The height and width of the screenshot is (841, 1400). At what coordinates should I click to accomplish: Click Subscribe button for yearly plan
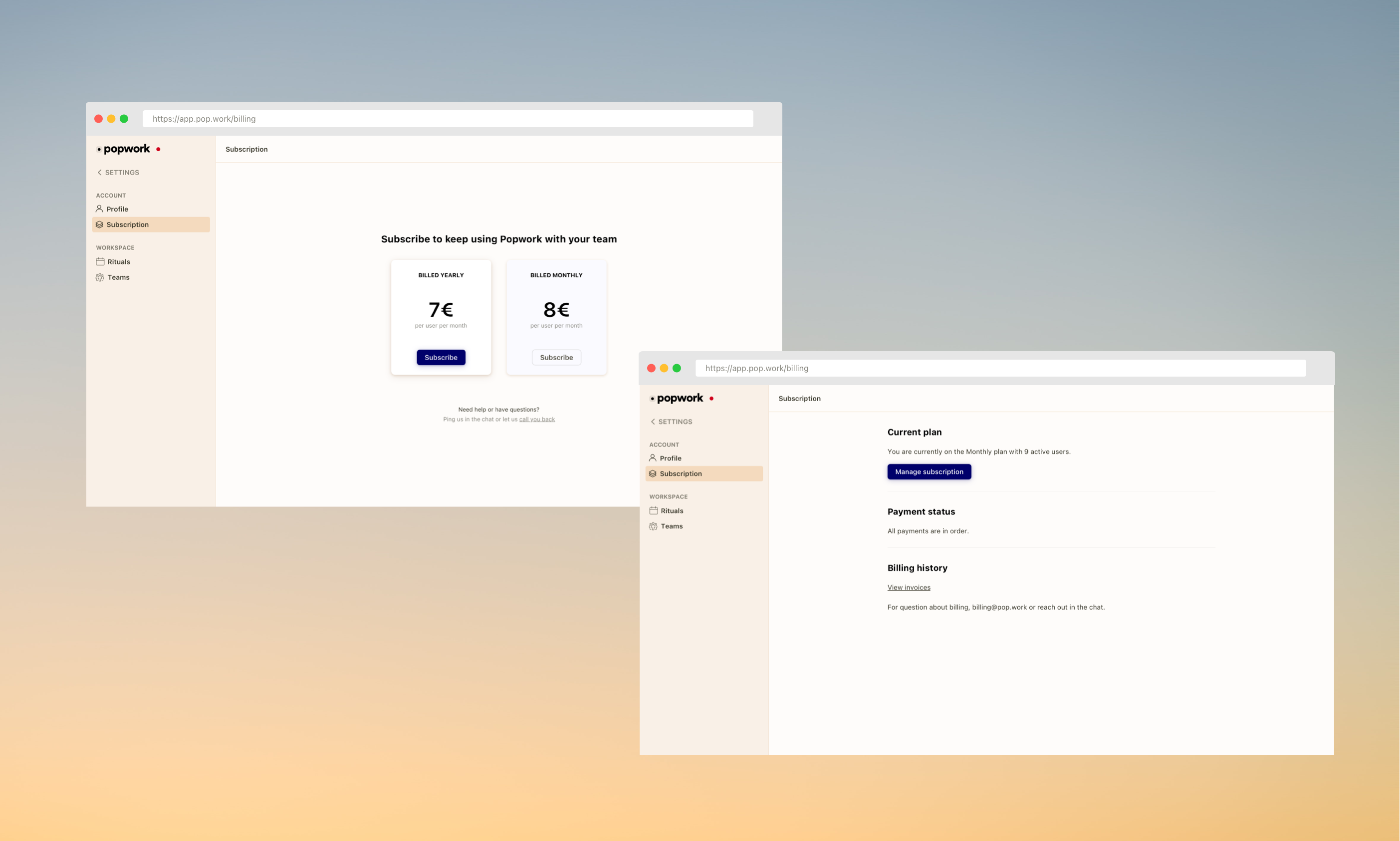pyautogui.click(x=441, y=357)
